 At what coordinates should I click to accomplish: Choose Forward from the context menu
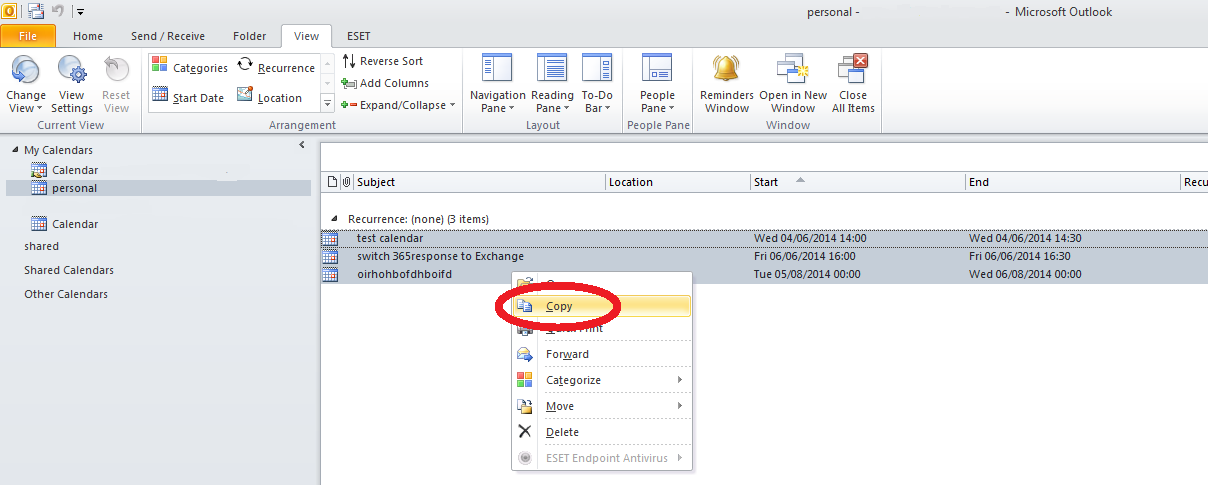coord(603,354)
